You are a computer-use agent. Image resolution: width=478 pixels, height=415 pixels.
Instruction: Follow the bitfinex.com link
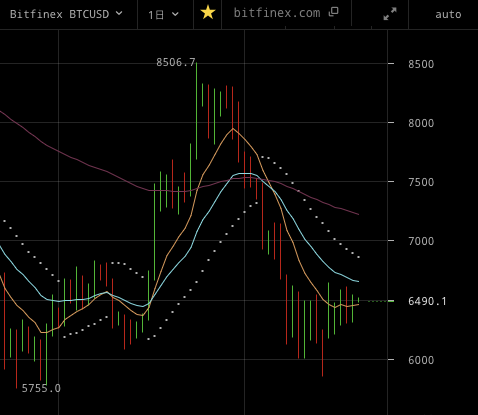click(277, 13)
